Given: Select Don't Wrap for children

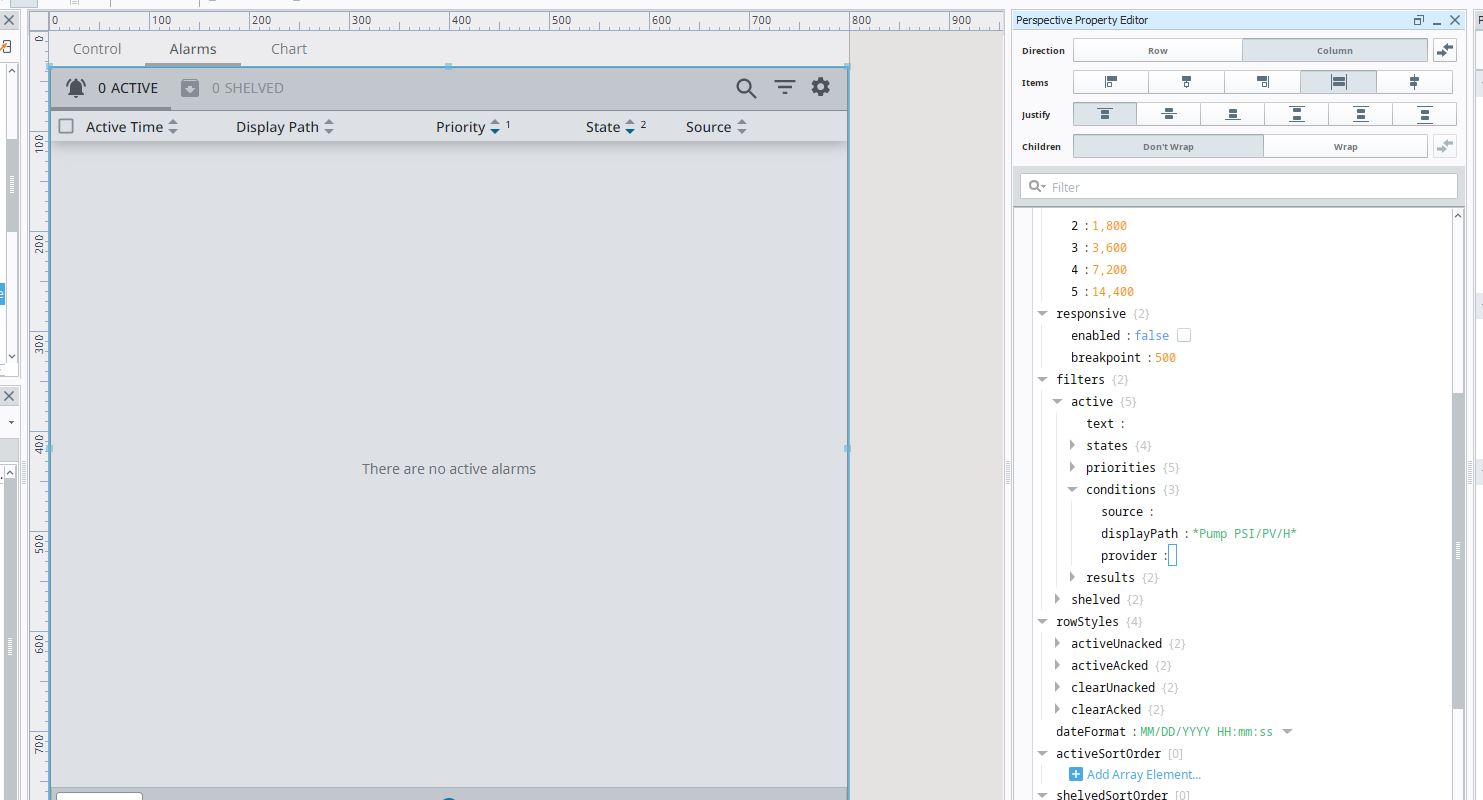Looking at the screenshot, I should click(x=1168, y=146).
